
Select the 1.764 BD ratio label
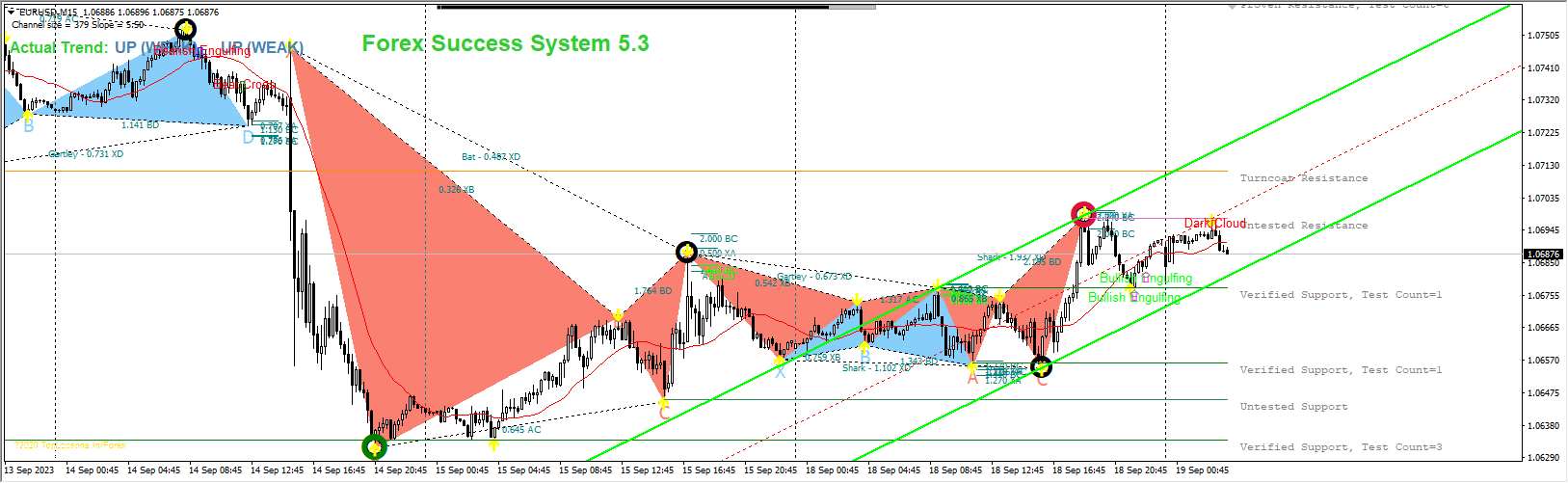pos(652,291)
